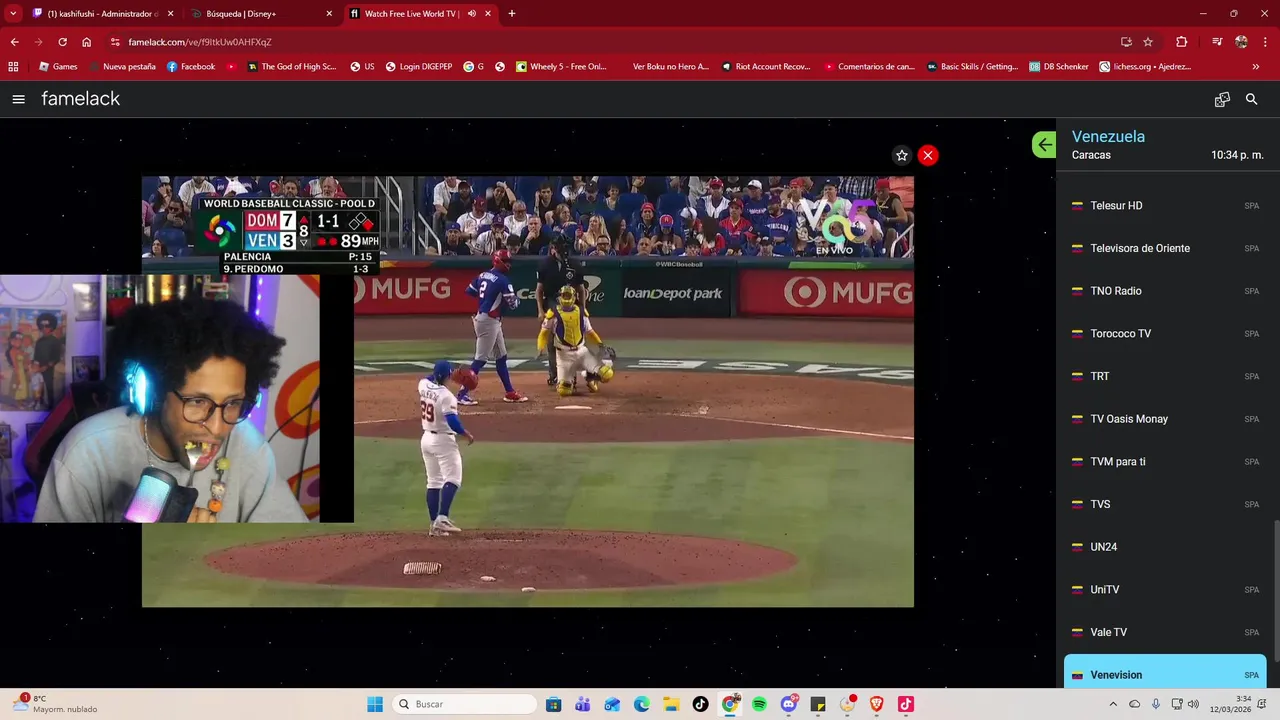Select the TVS channel
Viewport: 1280px width, 720px height.
click(1165, 504)
